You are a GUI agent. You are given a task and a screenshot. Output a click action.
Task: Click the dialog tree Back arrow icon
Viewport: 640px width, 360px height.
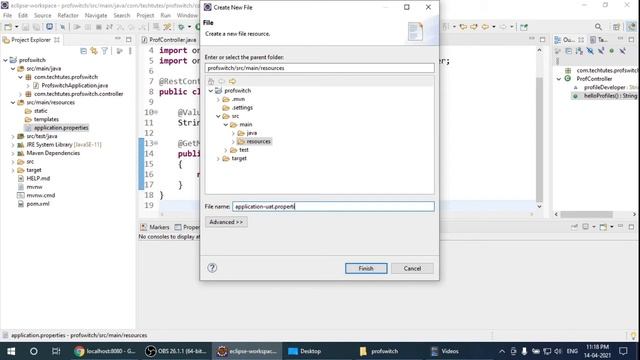click(x=222, y=81)
